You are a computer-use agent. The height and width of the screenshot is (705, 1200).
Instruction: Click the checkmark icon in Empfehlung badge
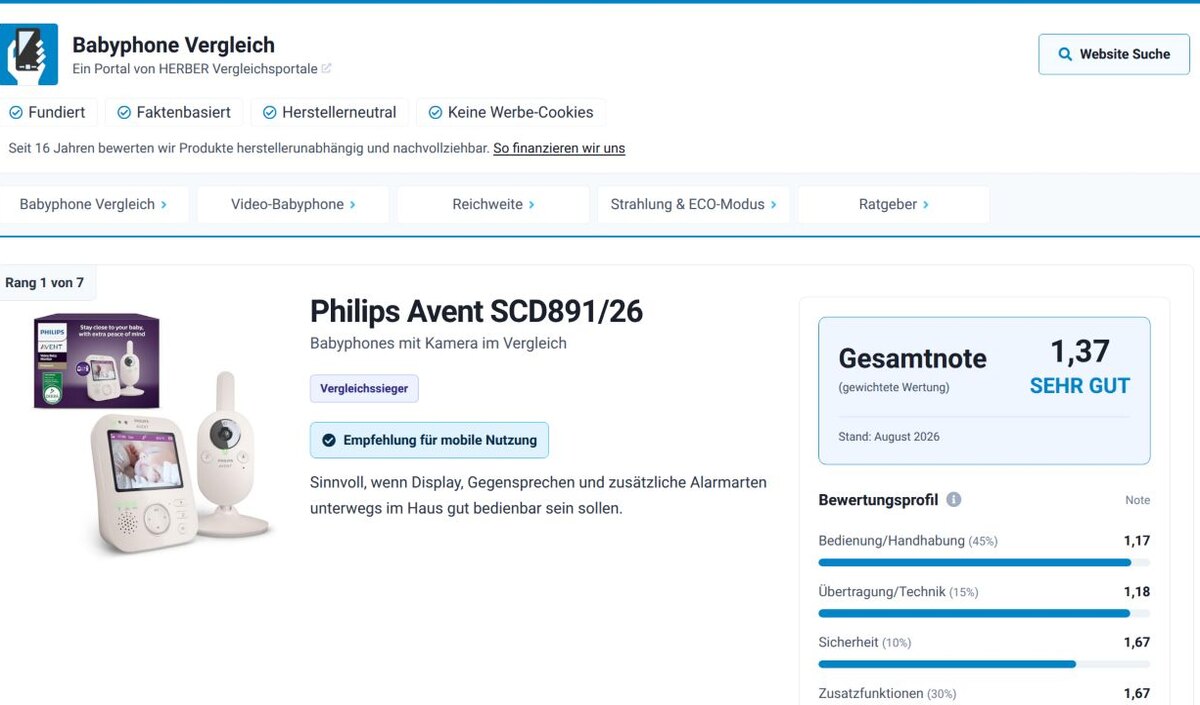[329, 440]
